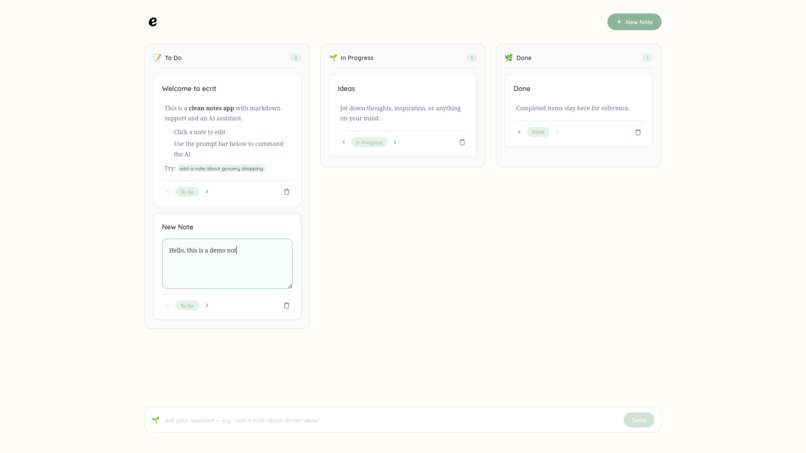Open the Ideas note title
The height and width of the screenshot is (453, 806).
pos(346,88)
